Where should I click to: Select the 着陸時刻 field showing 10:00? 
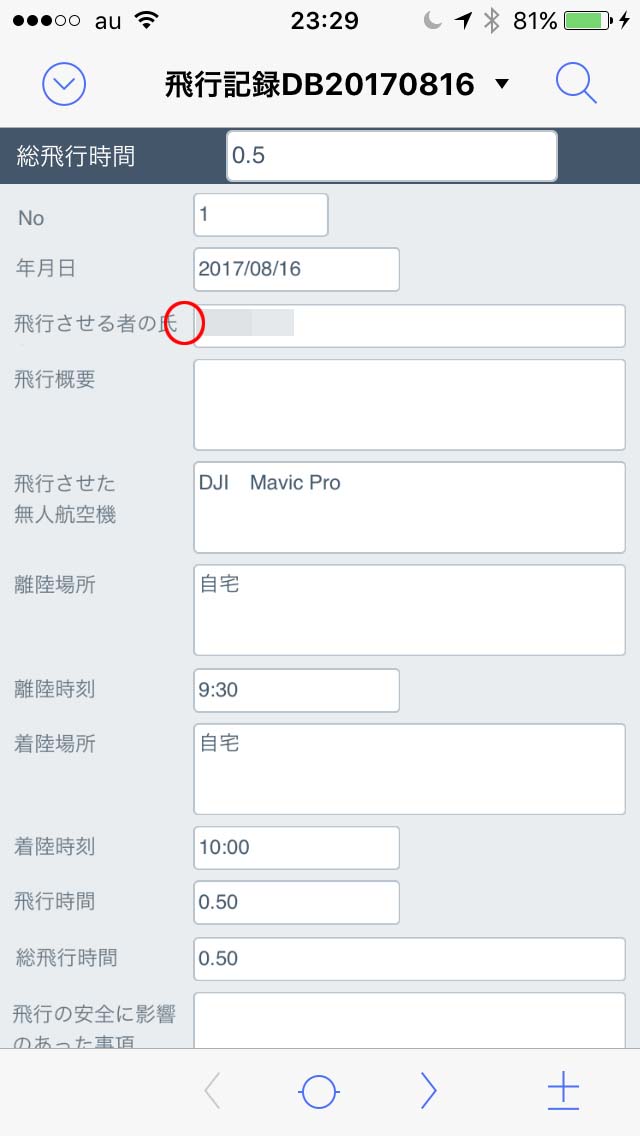296,848
